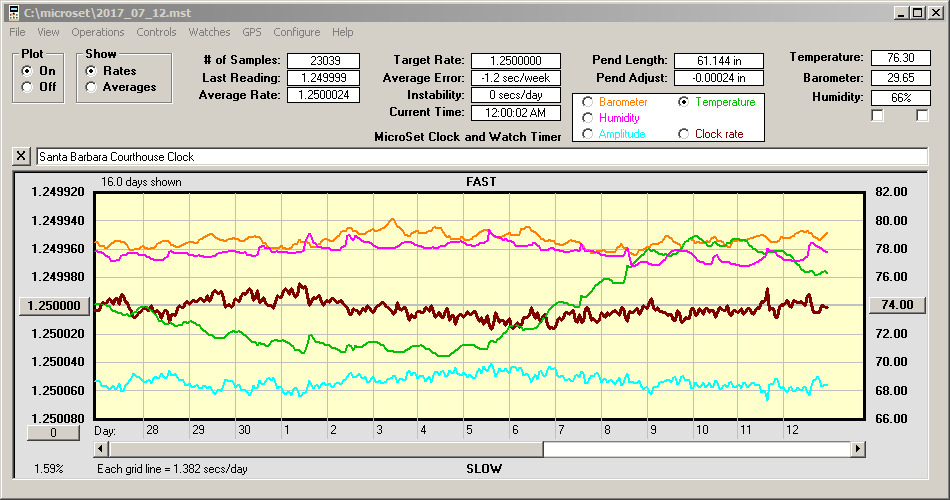Click the 0 button below left axis
Image resolution: width=950 pixels, height=500 pixels.
tap(53, 433)
